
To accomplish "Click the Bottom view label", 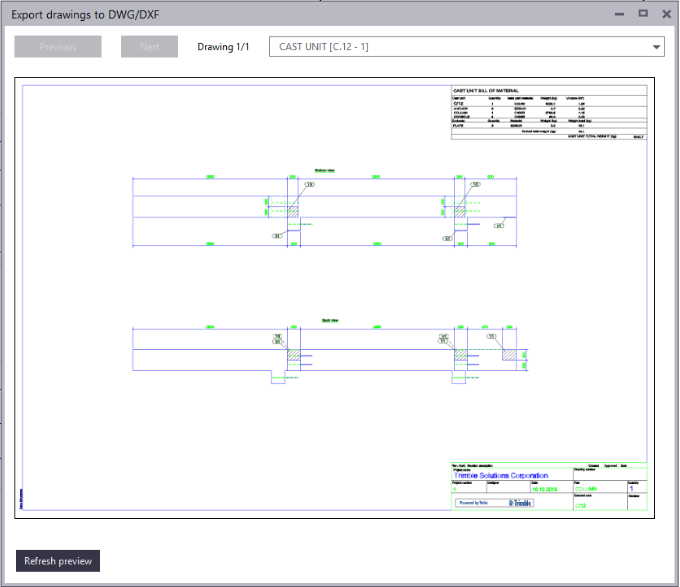I will (324, 170).
